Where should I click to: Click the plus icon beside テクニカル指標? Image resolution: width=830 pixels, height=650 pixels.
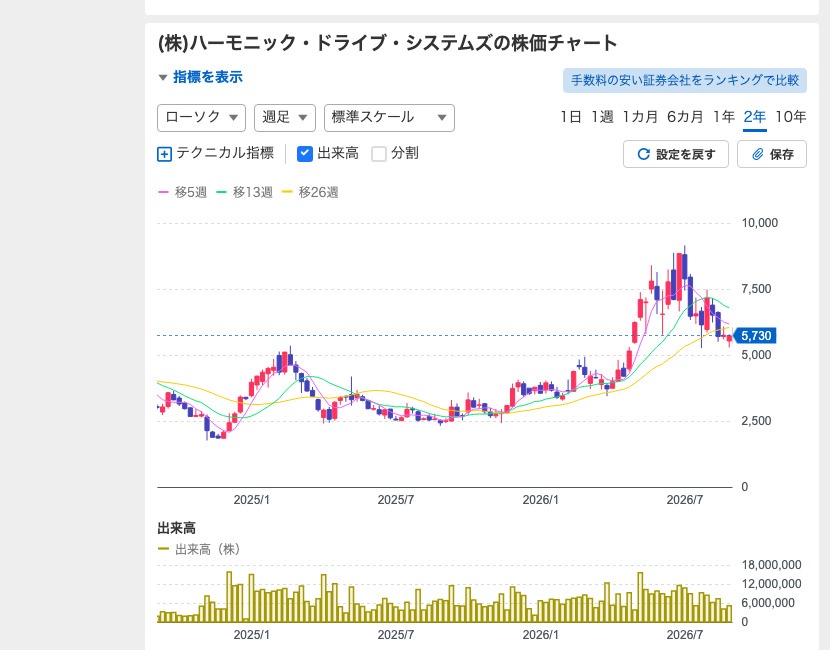(x=165, y=155)
